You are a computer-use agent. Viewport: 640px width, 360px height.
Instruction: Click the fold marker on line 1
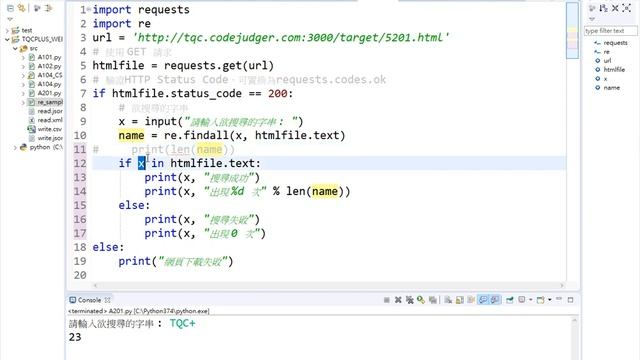[x=89, y=9]
